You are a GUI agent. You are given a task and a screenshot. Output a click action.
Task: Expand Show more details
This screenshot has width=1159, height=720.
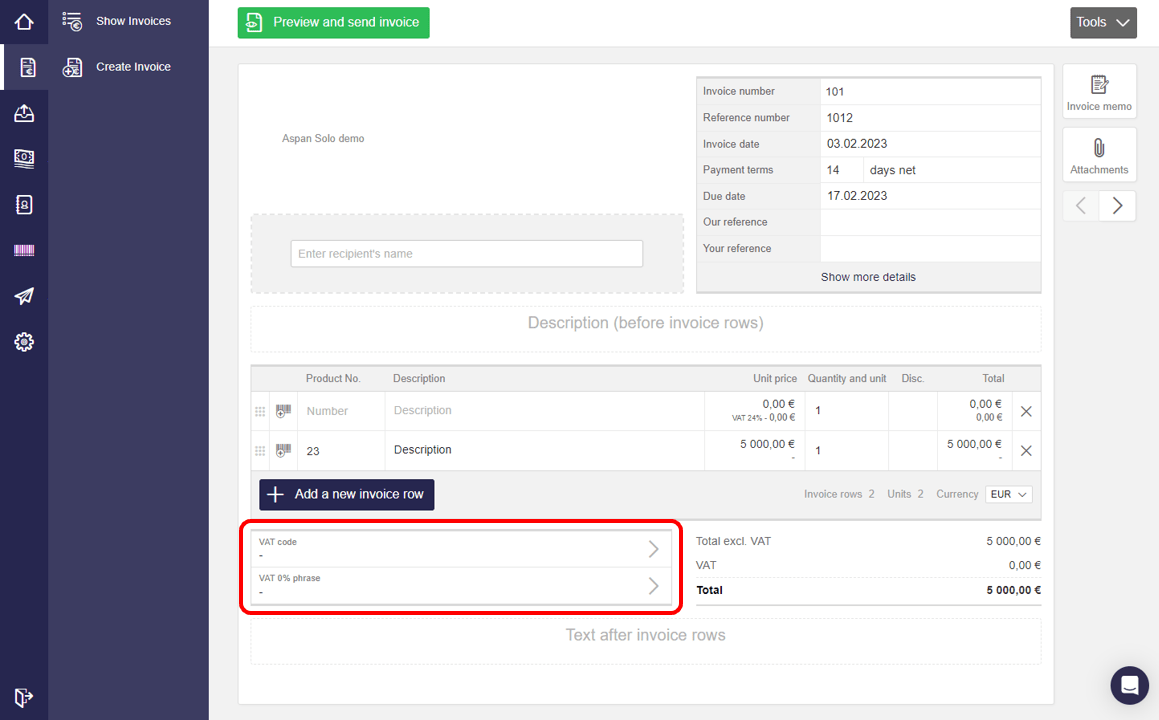[x=868, y=277]
